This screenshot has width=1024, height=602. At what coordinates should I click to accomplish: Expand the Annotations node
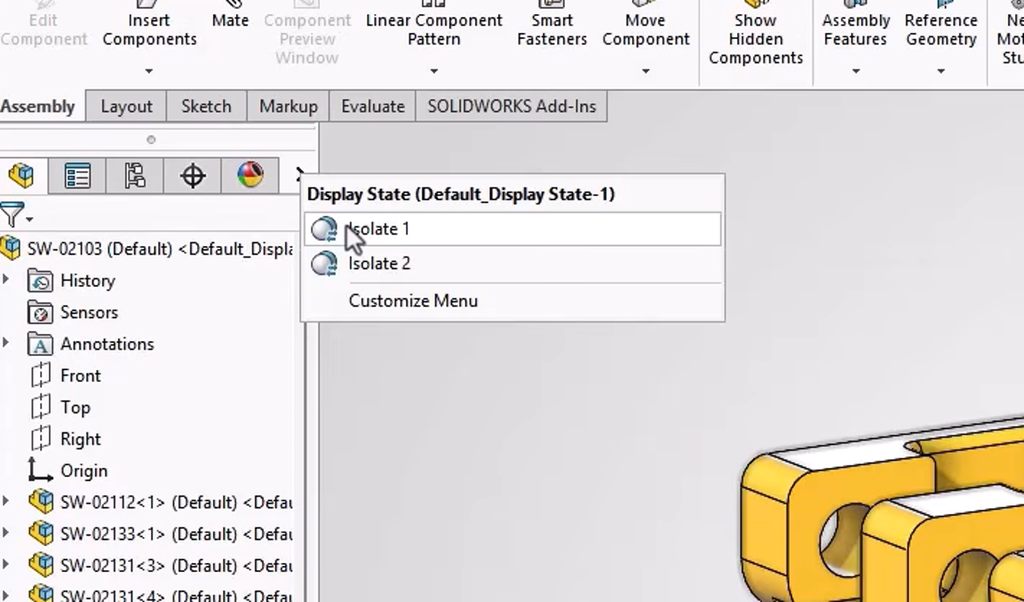point(6,343)
